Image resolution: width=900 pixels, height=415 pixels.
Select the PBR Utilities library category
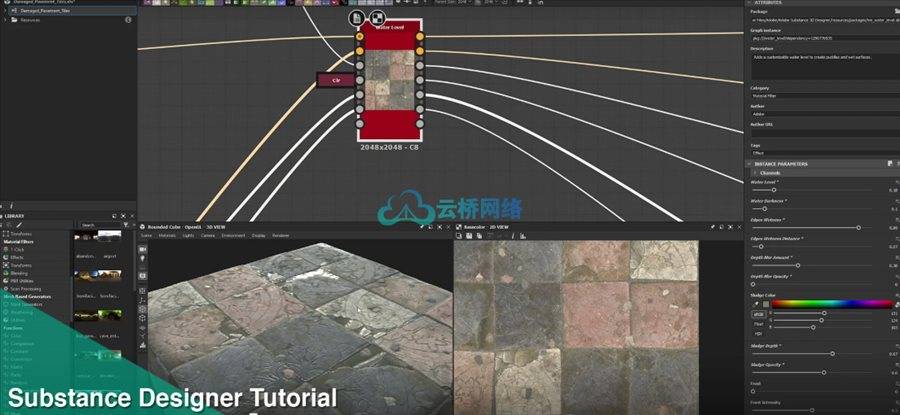pyautogui.click(x=22, y=281)
